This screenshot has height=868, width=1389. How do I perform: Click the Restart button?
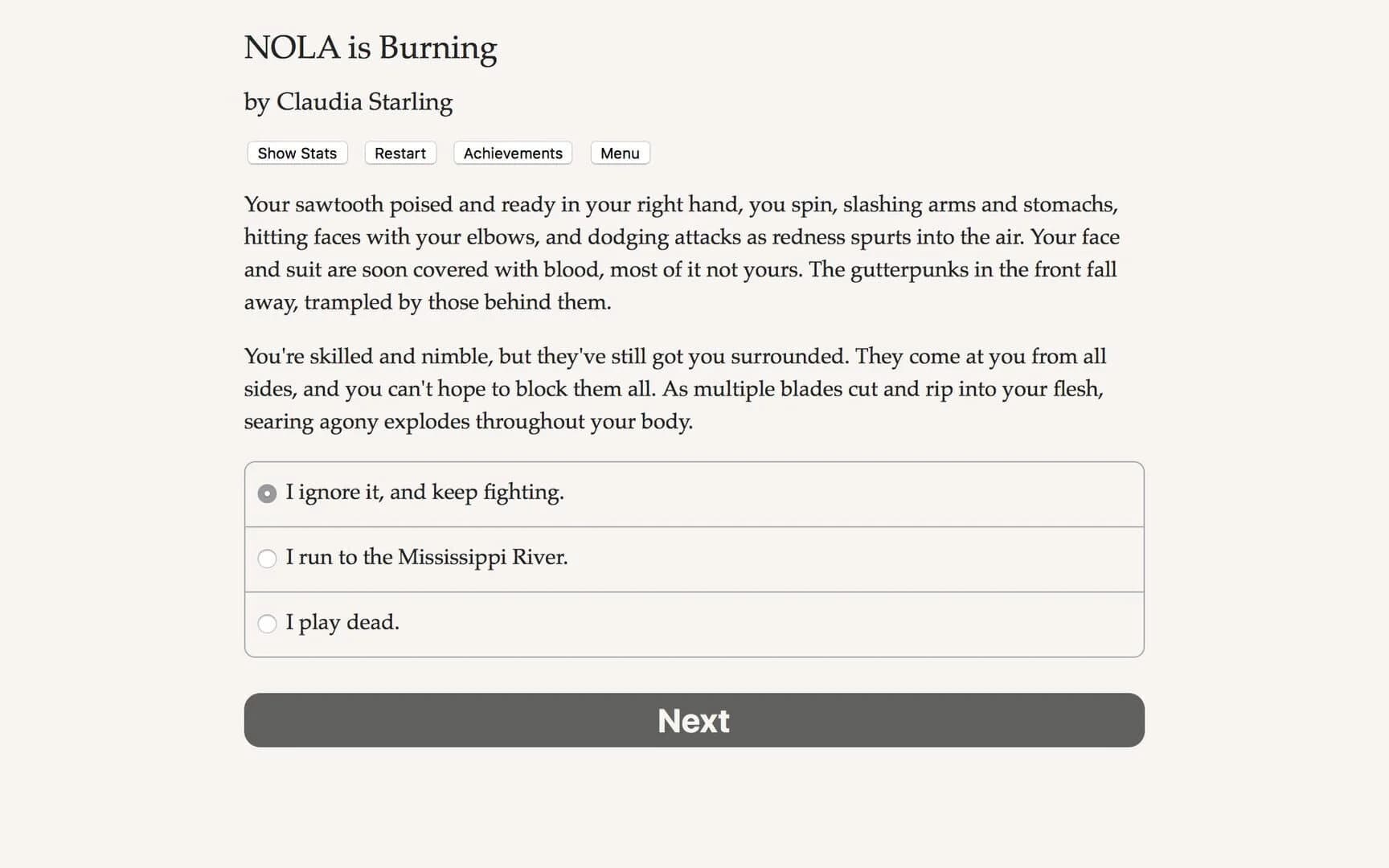(399, 153)
